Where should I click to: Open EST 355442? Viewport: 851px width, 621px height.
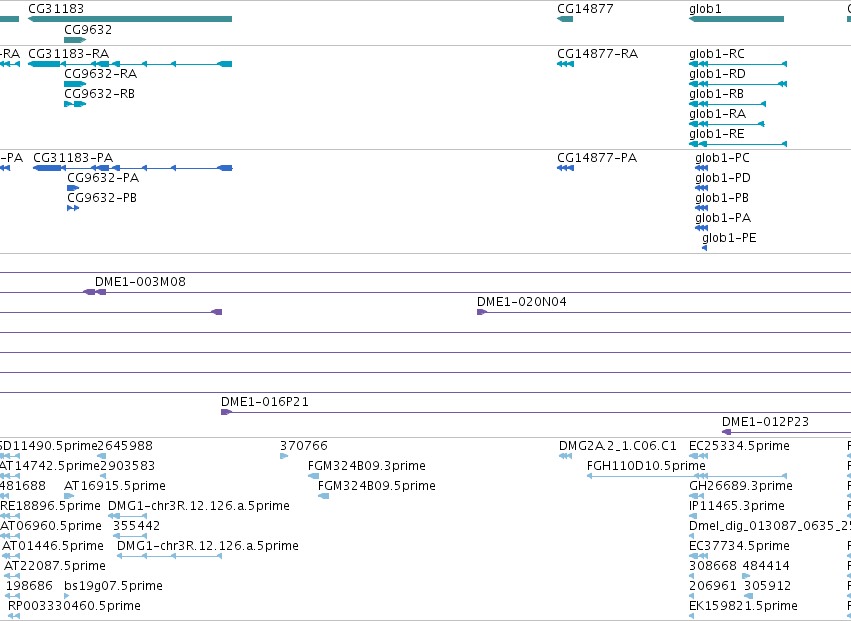click(x=137, y=526)
